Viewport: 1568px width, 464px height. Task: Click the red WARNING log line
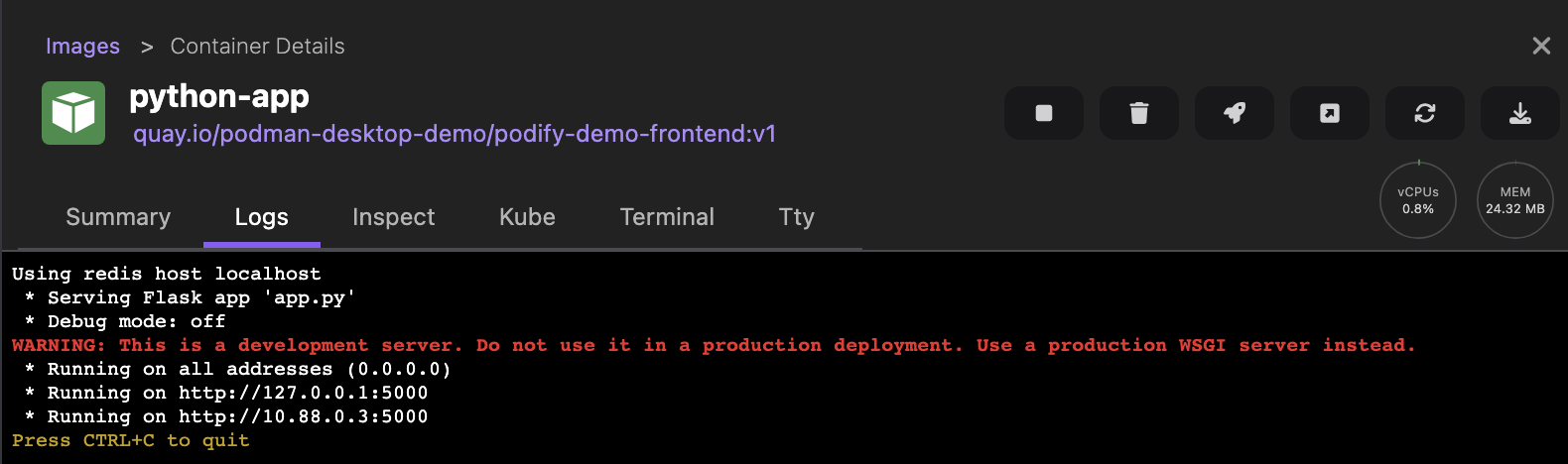coord(713,345)
